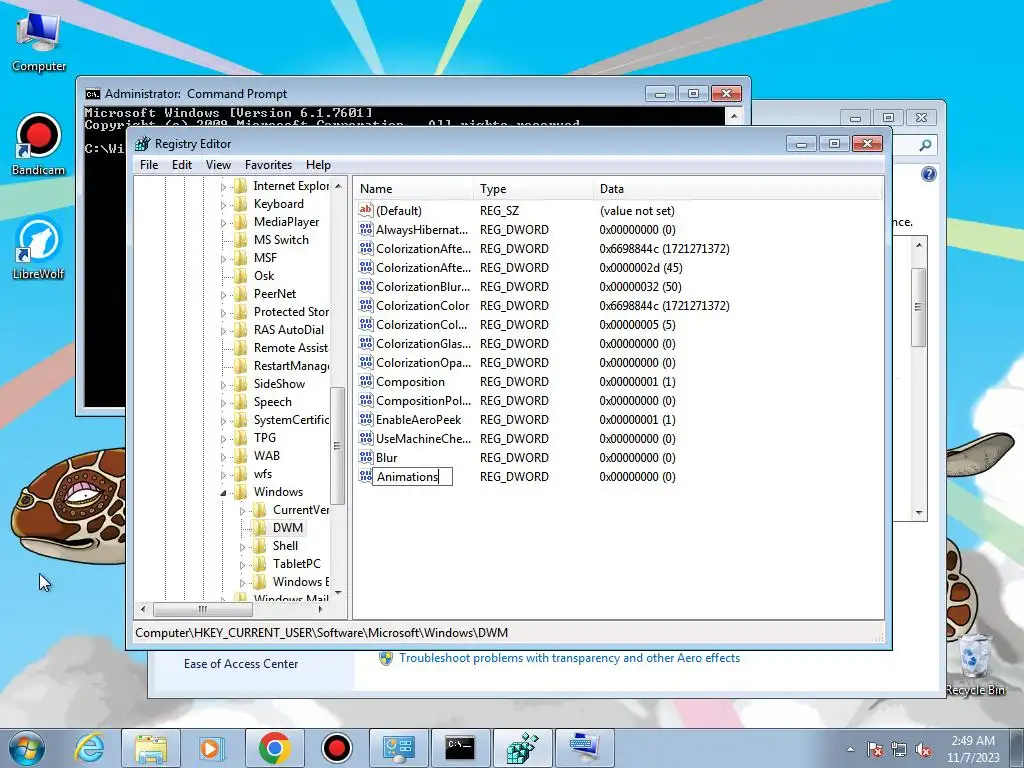The image size is (1024, 768).
Task: Open the Ease of Access Center link
Action: 241,664
